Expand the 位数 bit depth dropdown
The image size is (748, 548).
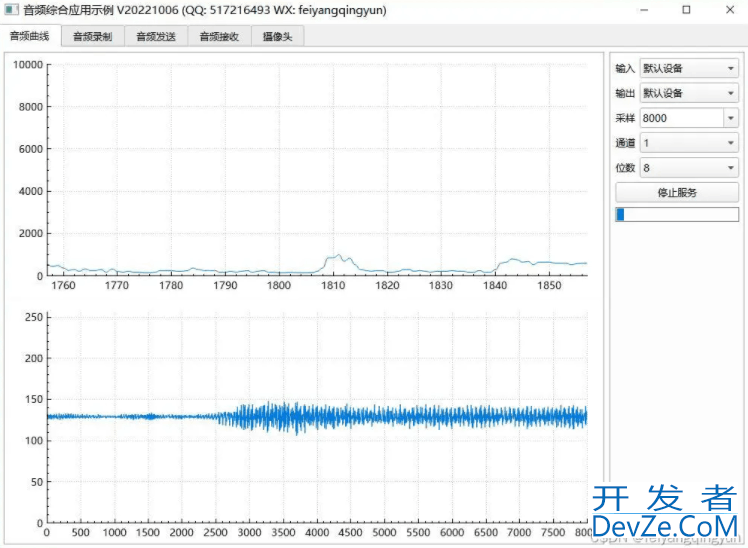click(x=689, y=167)
